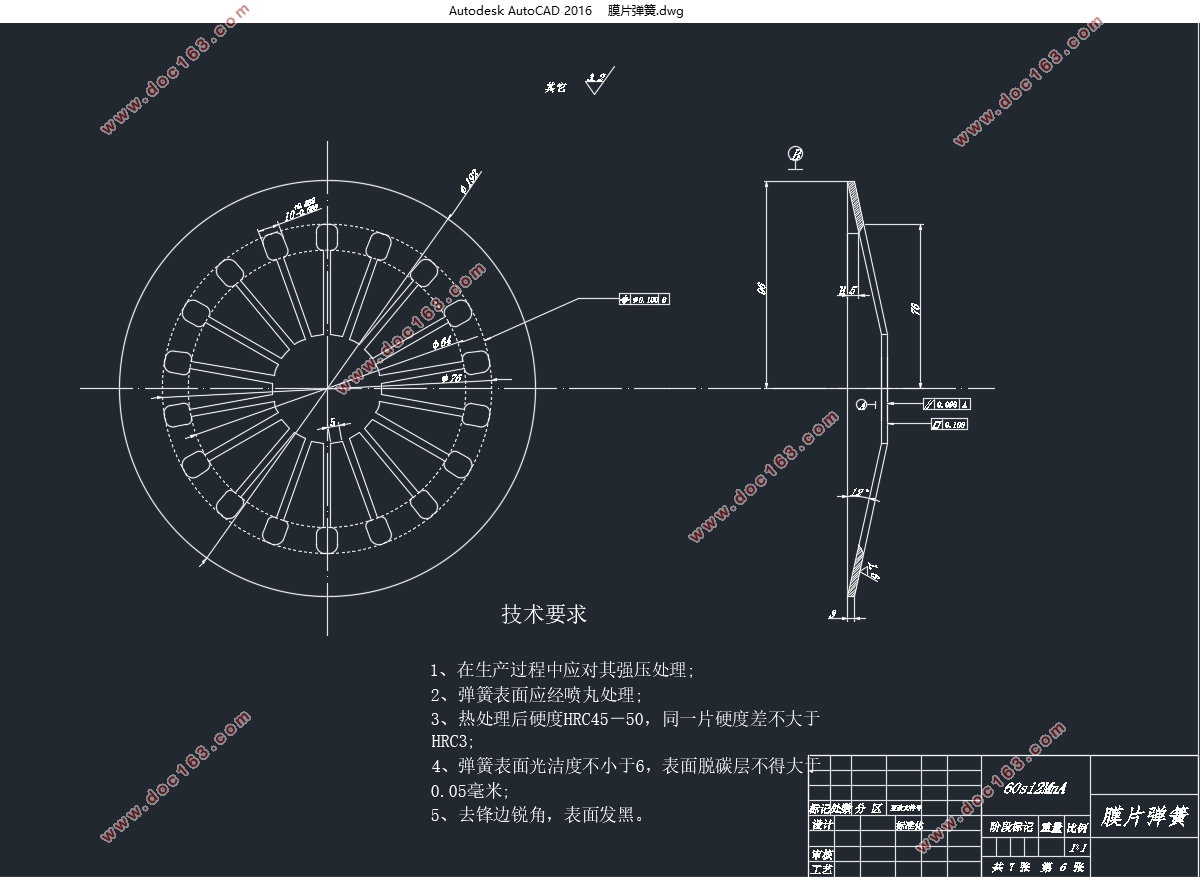Select the 12° angle dimension on section view
The height and width of the screenshot is (877, 1200).
tap(861, 493)
